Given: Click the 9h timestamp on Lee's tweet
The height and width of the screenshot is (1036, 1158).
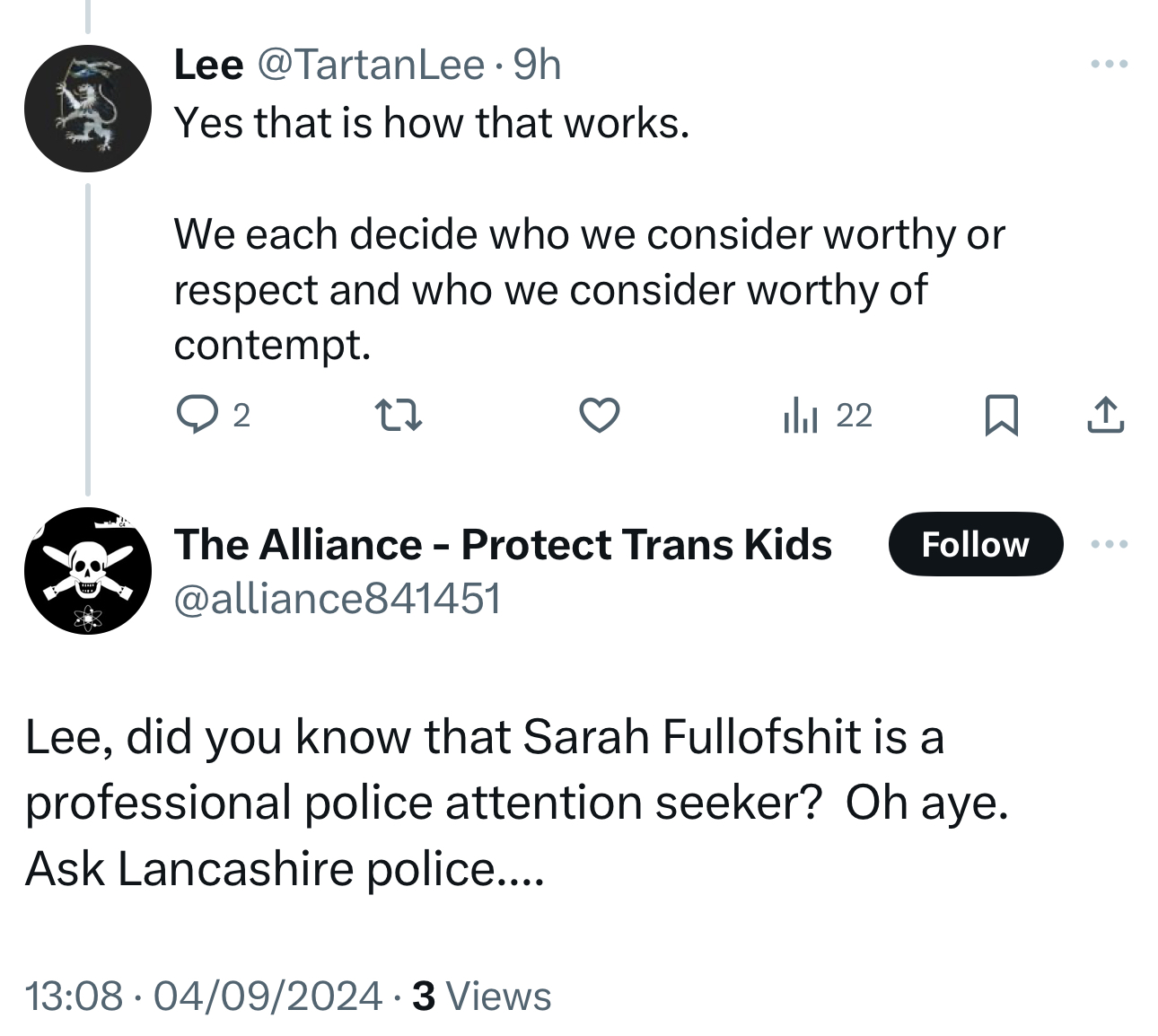Looking at the screenshot, I should [x=537, y=65].
